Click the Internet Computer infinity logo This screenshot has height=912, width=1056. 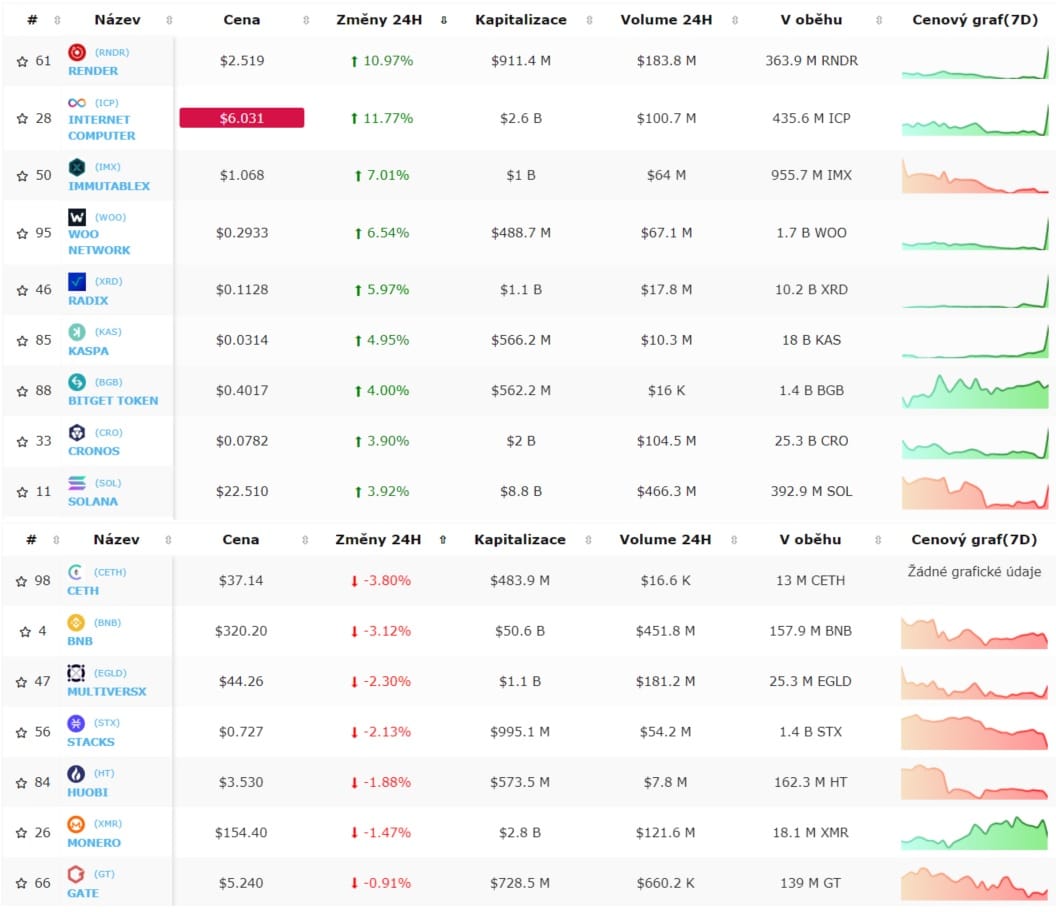click(77, 102)
